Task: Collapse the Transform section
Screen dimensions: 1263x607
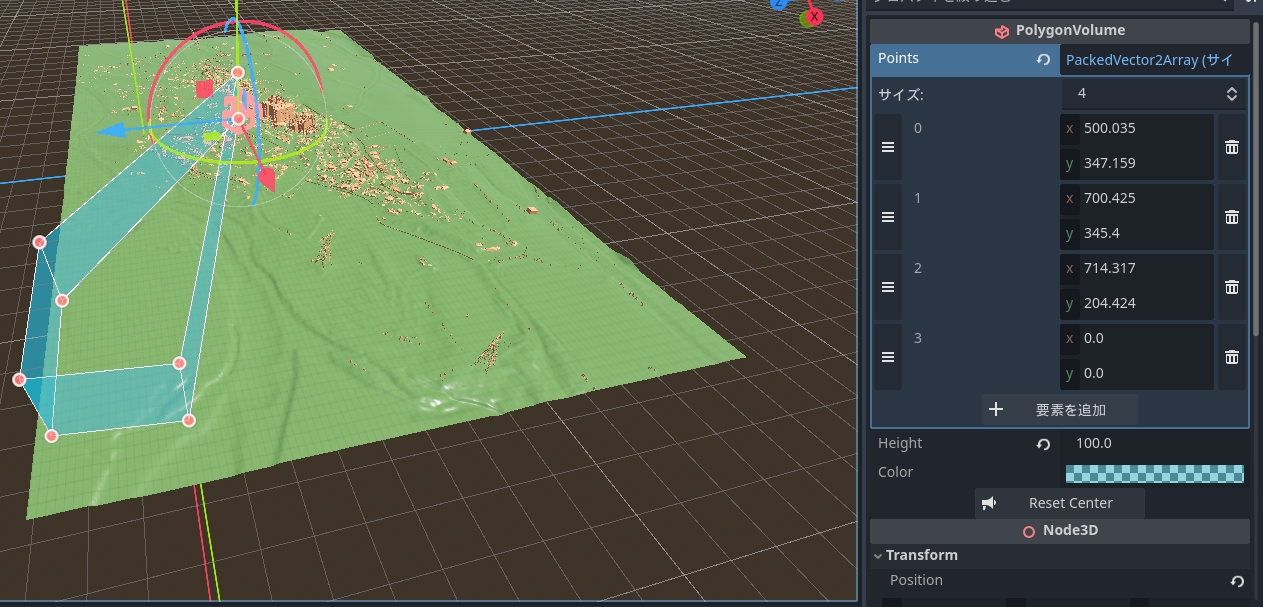Action: pos(878,556)
